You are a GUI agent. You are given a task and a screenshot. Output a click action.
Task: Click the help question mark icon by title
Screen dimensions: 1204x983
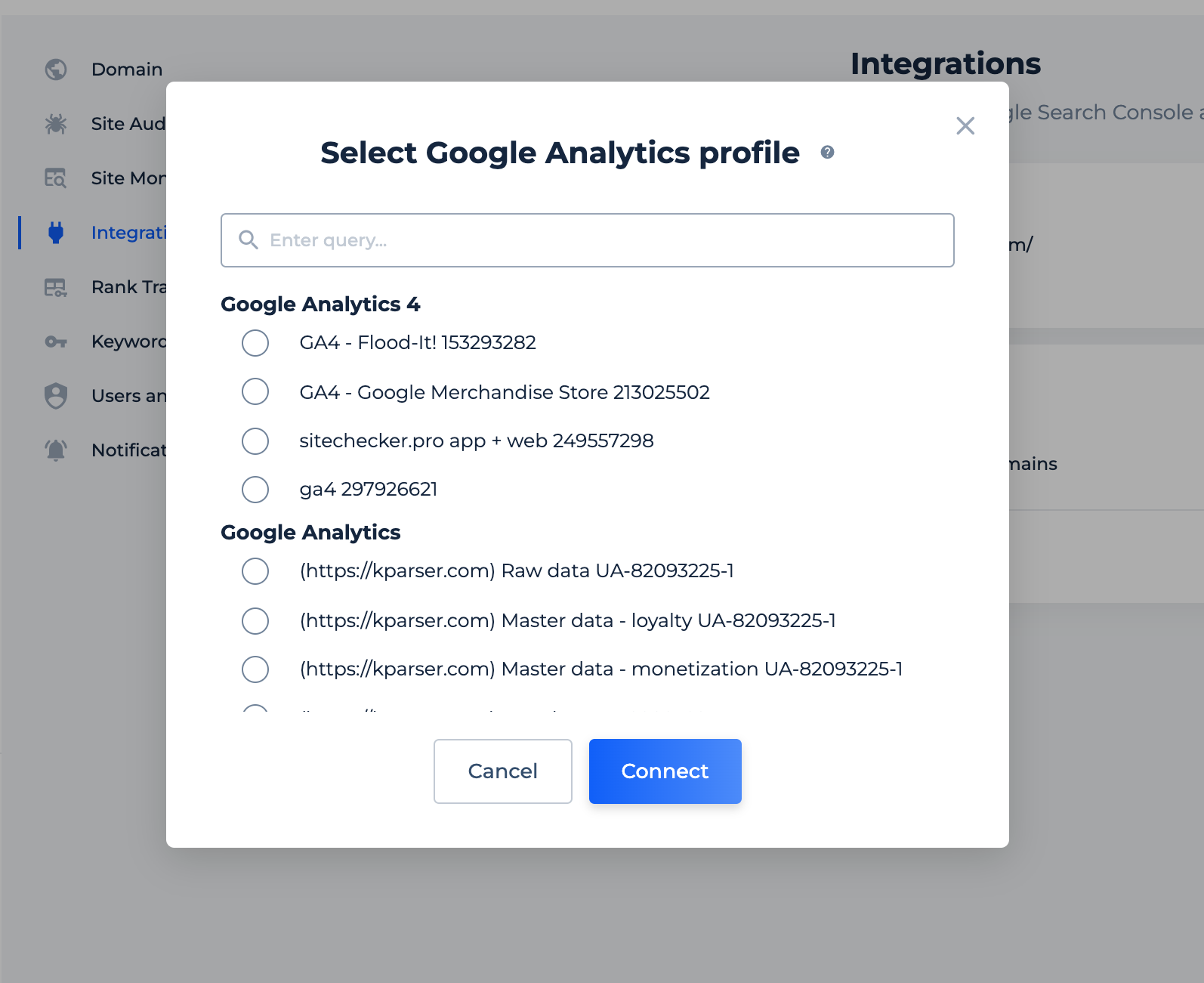pyautogui.click(x=828, y=153)
